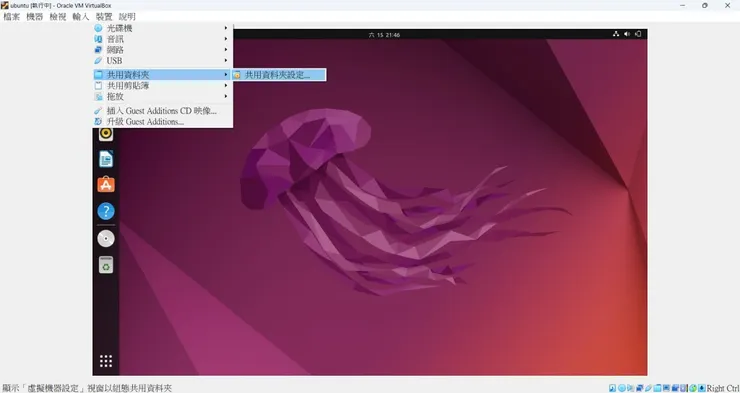Expand the 網路 network submenu
740x393 pixels.
coord(162,50)
